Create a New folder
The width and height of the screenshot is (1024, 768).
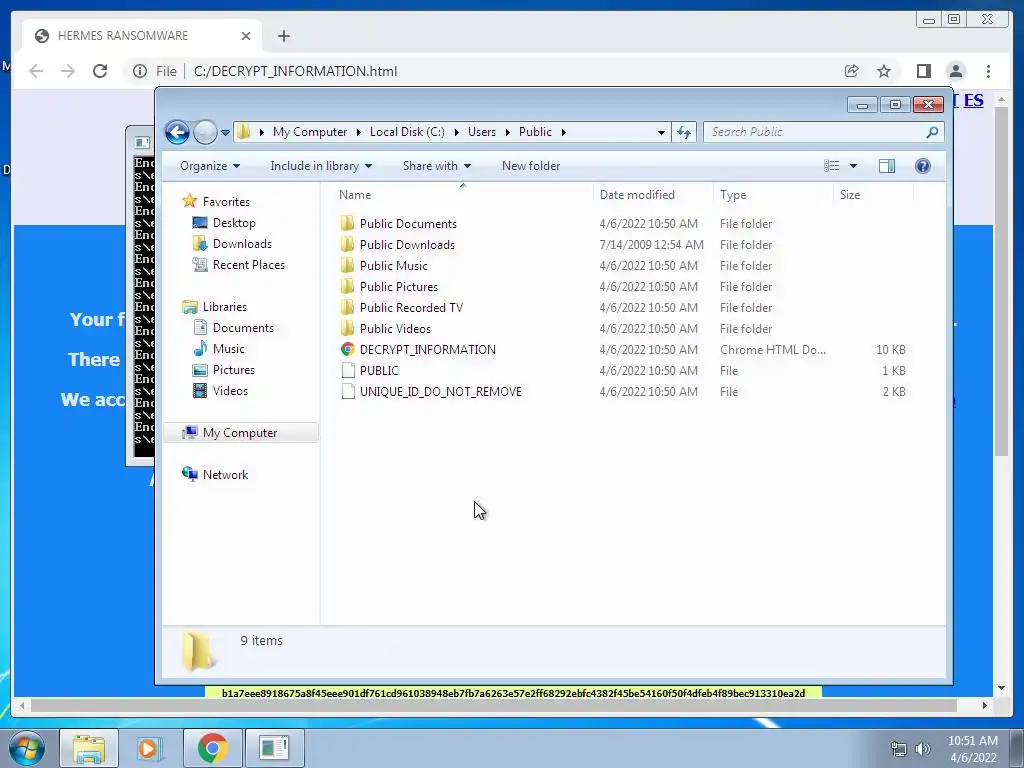[530, 166]
